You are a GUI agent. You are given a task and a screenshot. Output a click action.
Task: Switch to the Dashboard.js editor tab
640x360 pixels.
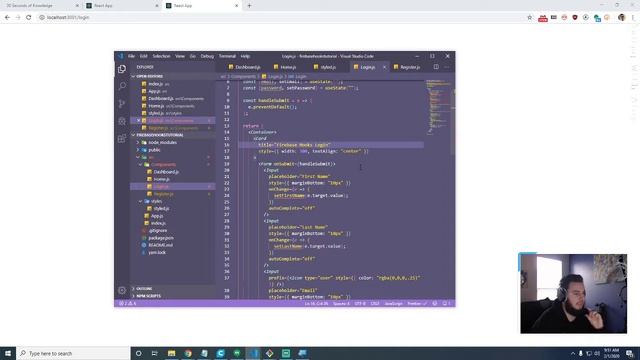pos(244,67)
